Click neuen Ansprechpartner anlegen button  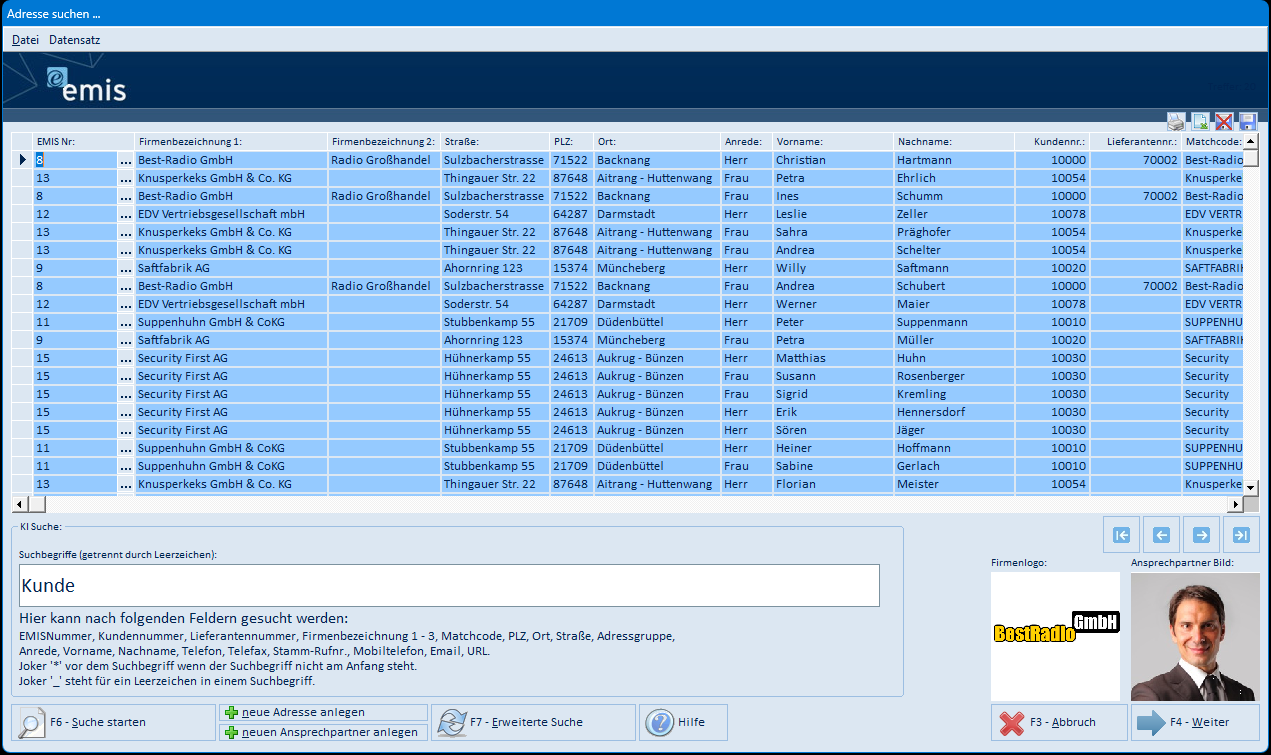pos(324,732)
